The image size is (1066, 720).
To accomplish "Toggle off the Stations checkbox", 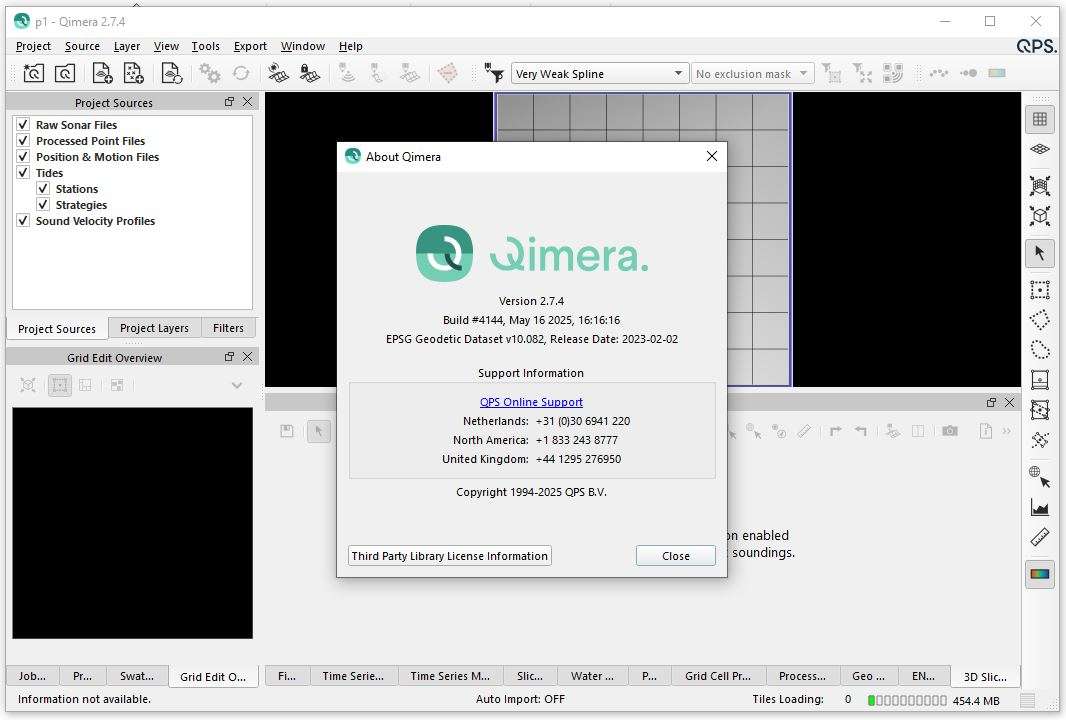I will (x=43, y=188).
